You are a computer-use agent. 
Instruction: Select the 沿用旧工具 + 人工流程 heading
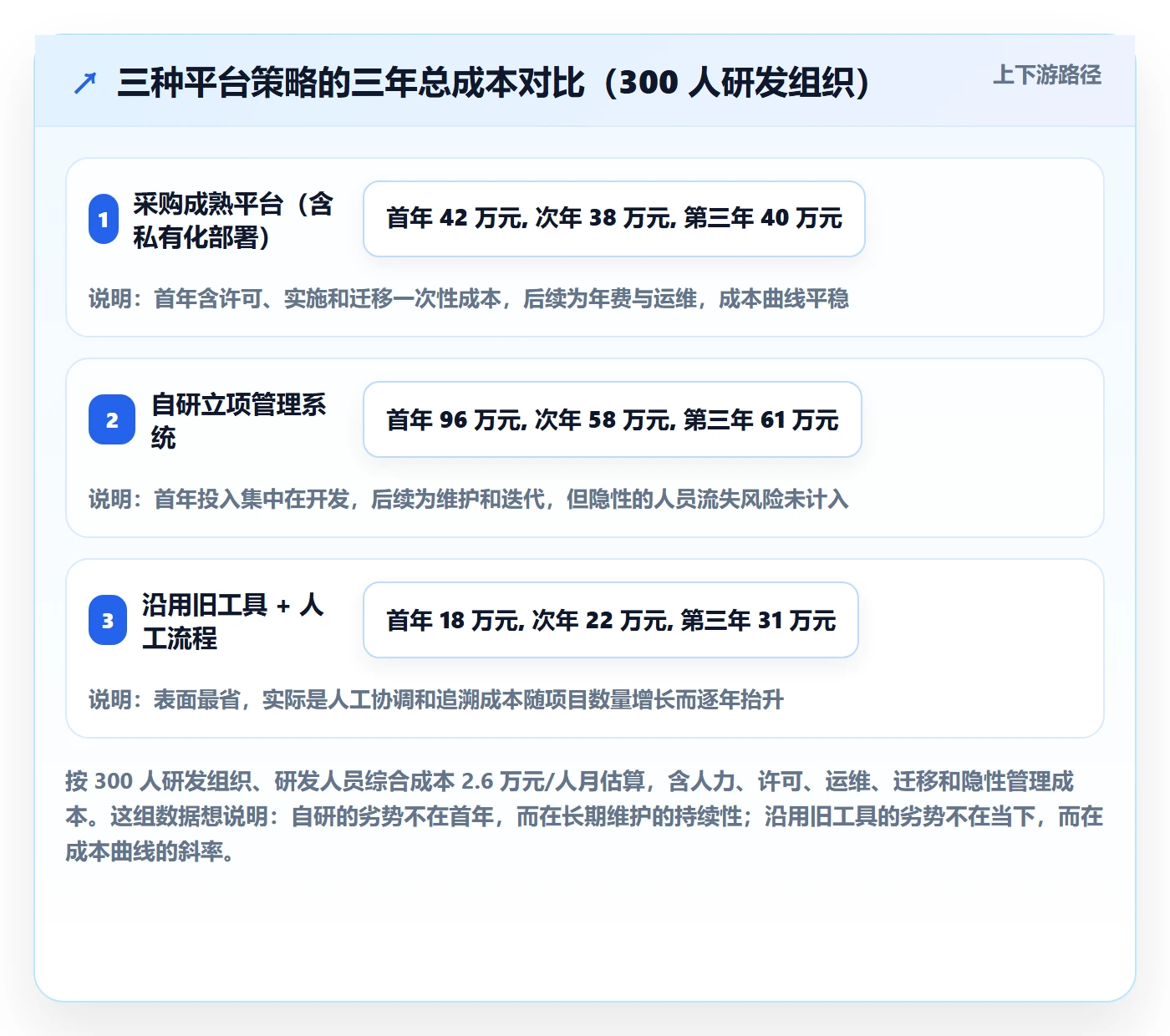pyautogui.click(x=232, y=621)
